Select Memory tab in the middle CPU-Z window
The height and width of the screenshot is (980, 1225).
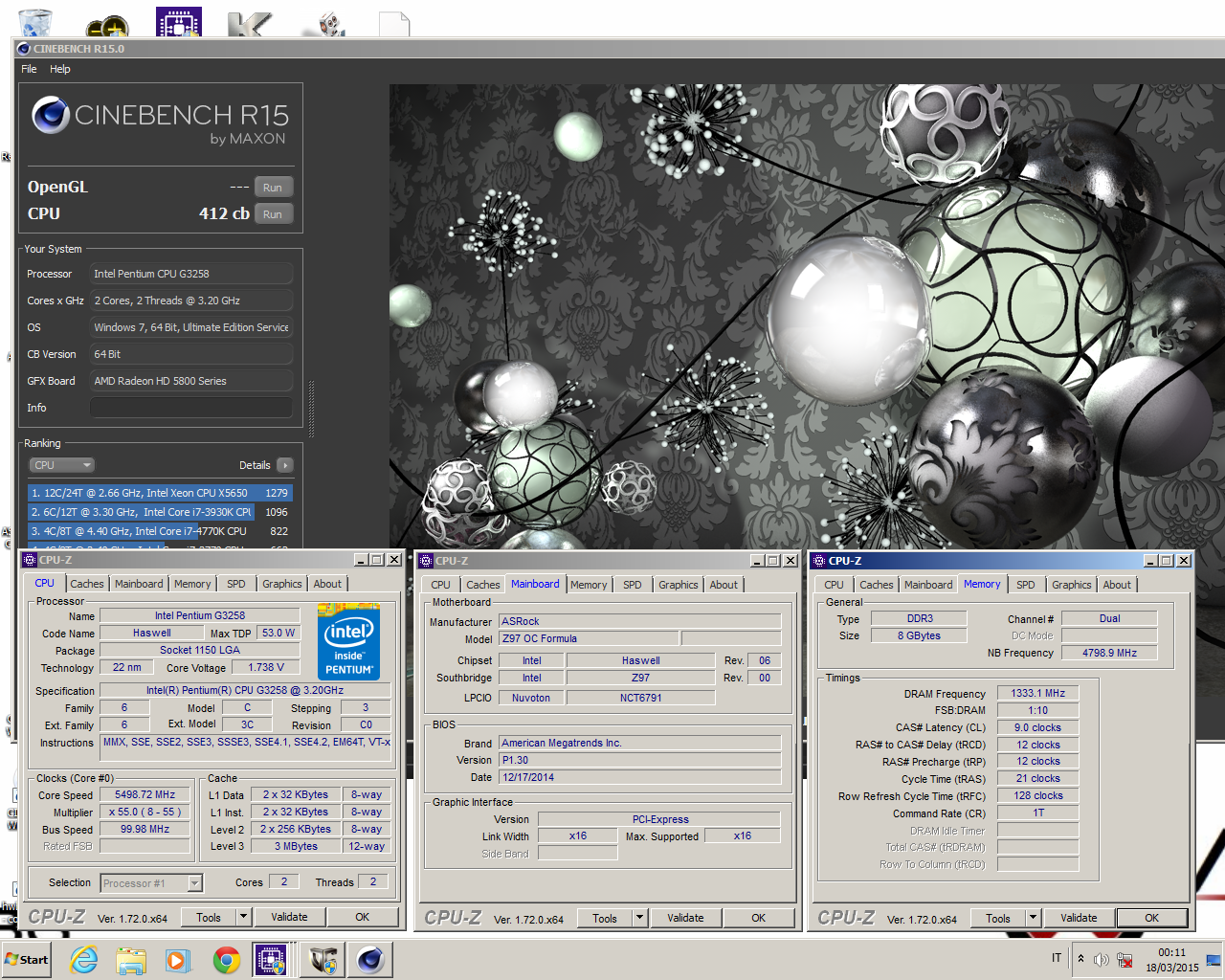[x=589, y=585]
